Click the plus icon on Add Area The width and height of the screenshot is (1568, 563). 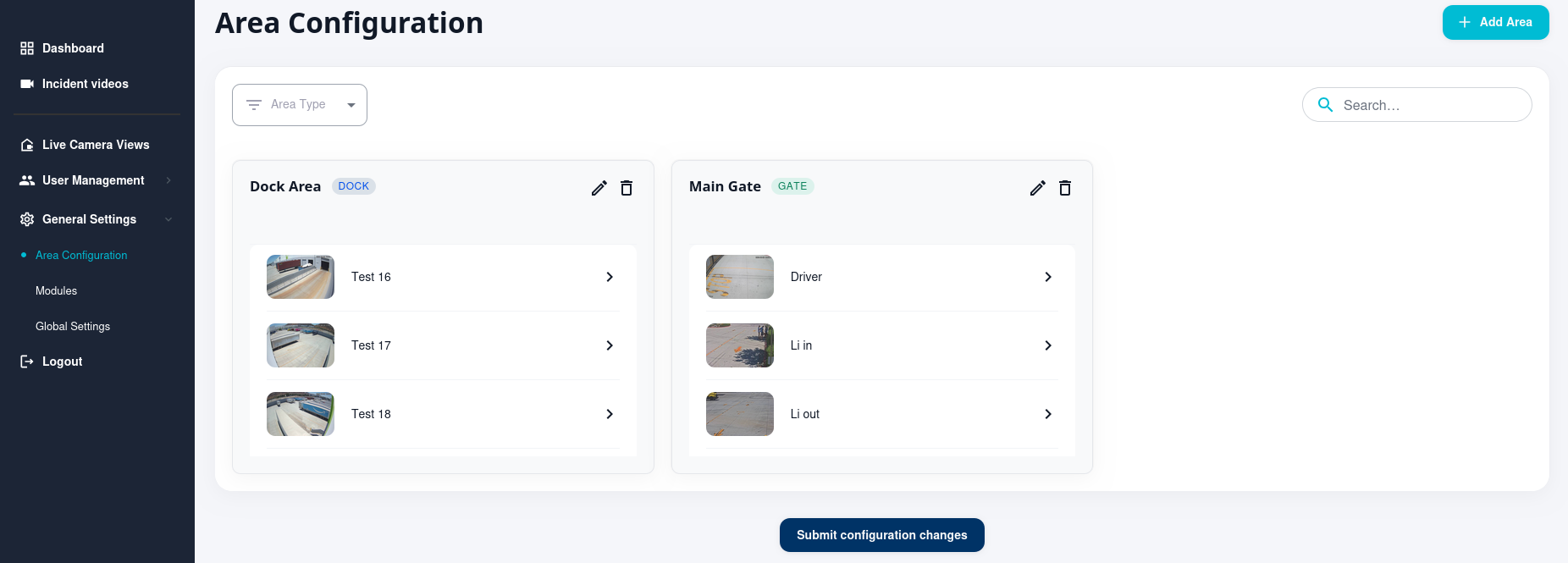[x=1465, y=22]
